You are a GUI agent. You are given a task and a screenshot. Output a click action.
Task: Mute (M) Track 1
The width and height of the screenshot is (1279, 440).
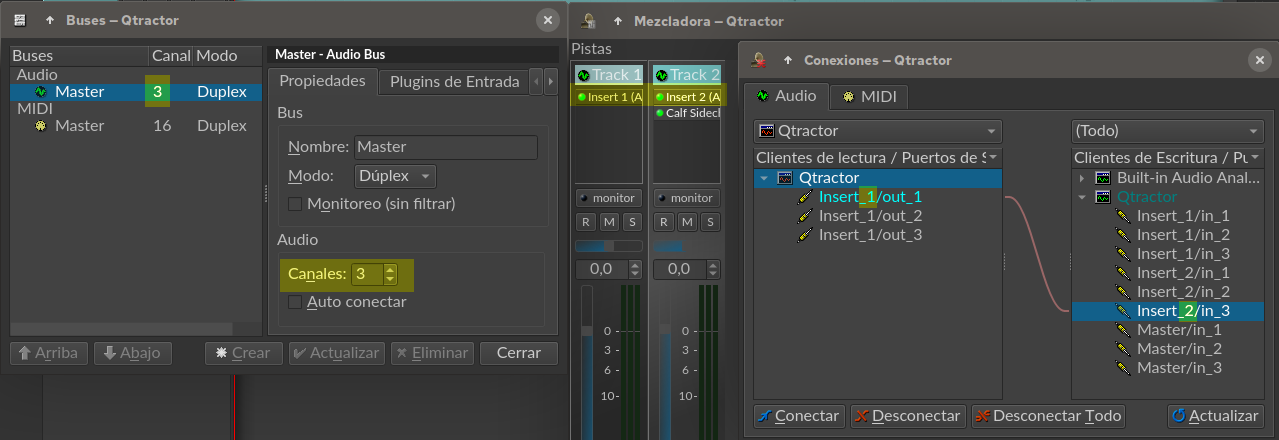(x=609, y=221)
